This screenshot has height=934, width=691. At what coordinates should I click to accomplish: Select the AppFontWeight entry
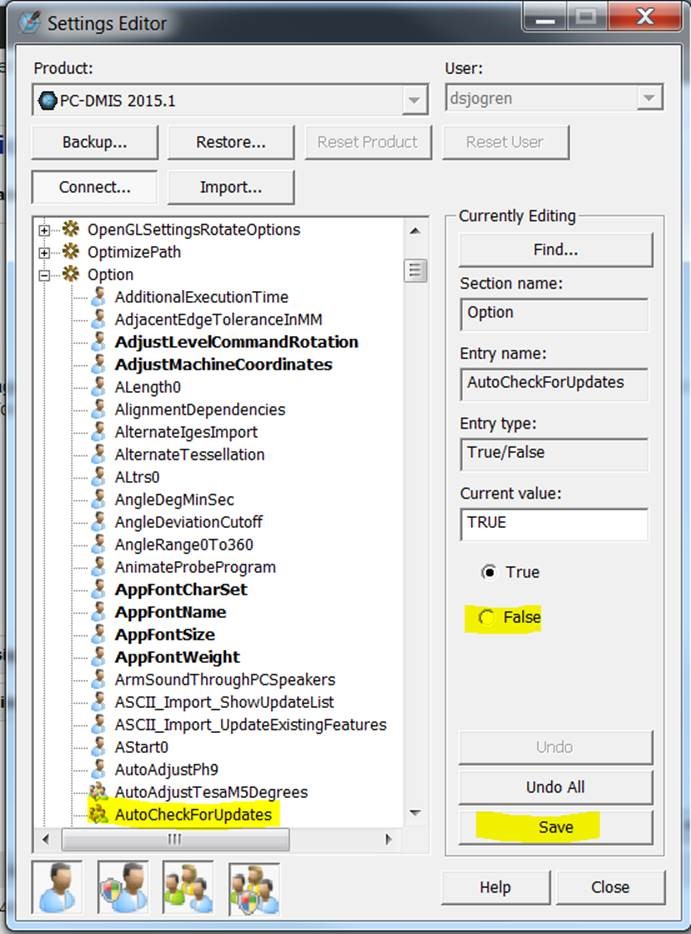(177, 657)
